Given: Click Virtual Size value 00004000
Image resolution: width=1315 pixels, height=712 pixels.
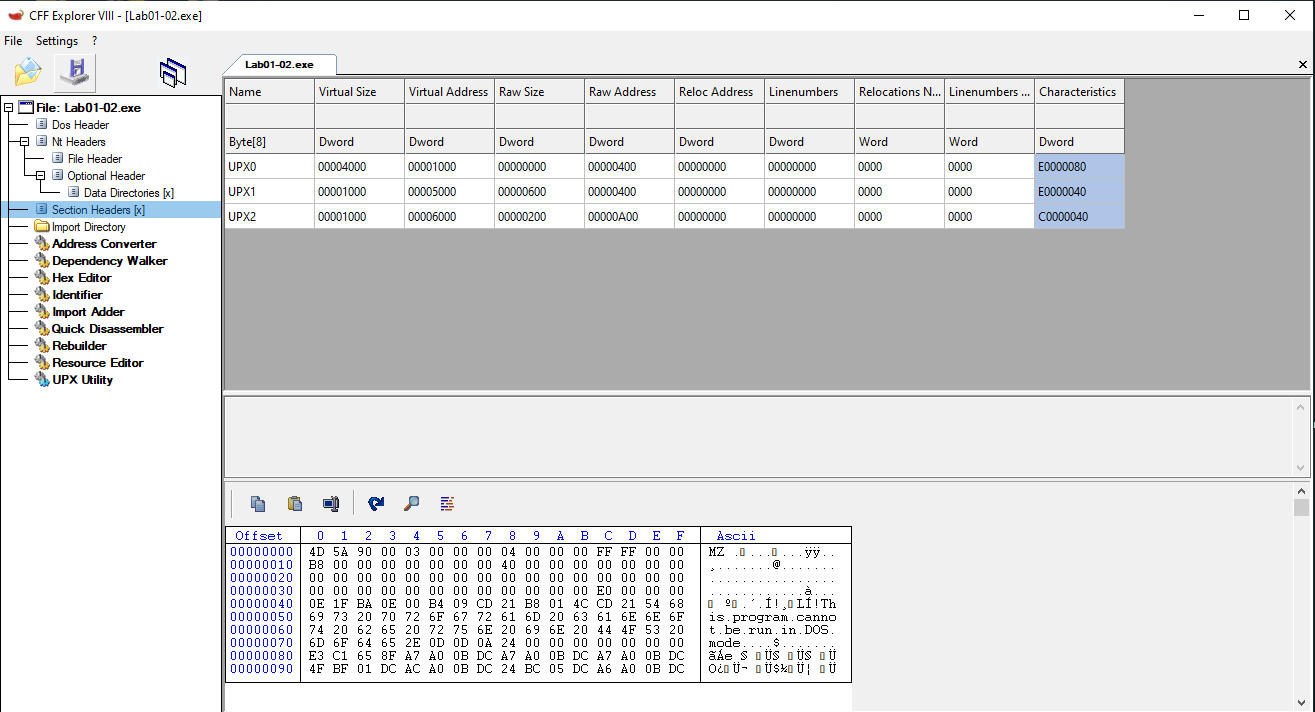Looking at the screenshot, I should pyautogui.click(x=359, y=166).
